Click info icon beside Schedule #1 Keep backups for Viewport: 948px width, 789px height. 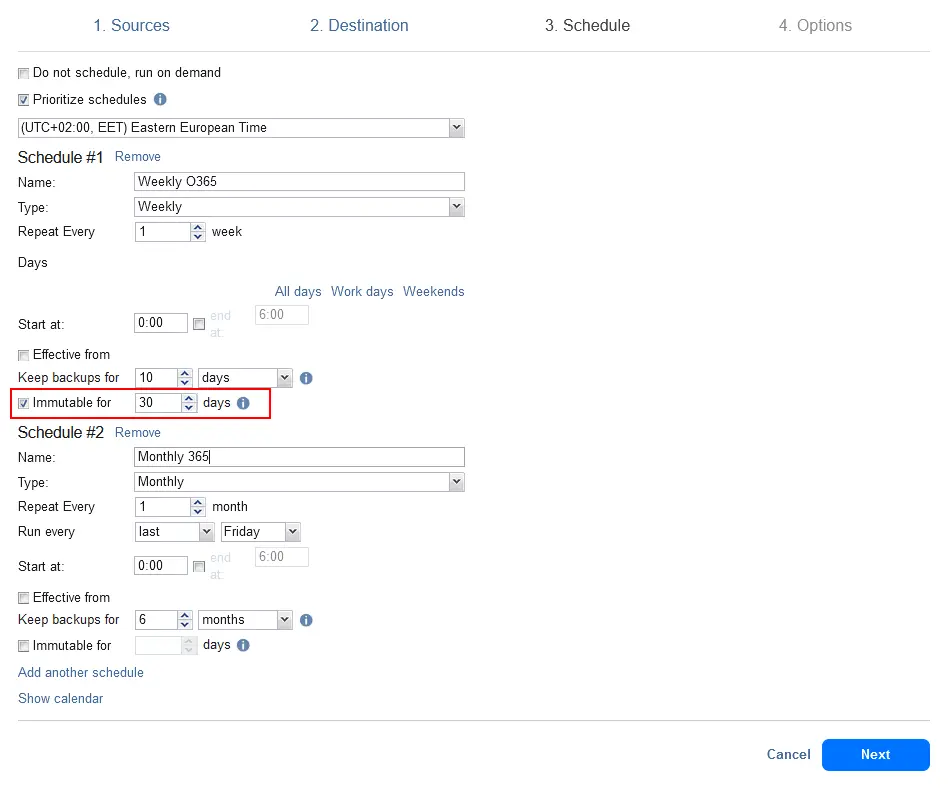[307, 378]
